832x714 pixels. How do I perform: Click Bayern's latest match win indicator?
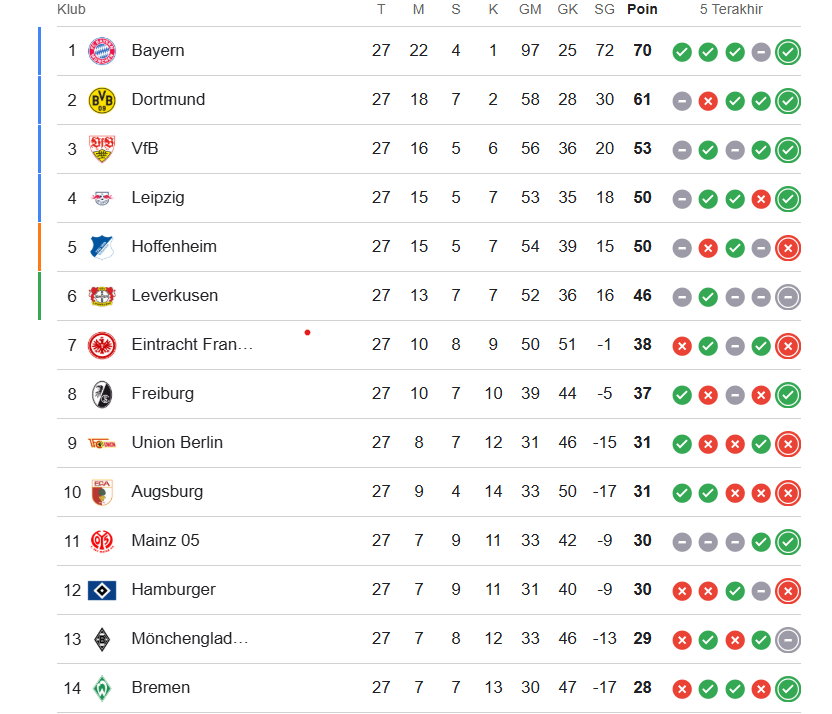pos(788,52)
